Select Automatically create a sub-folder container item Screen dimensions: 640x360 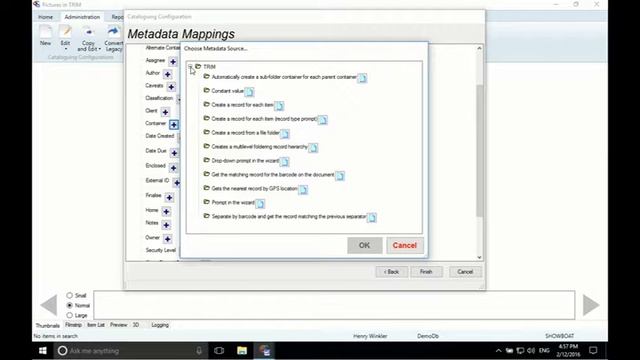[284, 77]
